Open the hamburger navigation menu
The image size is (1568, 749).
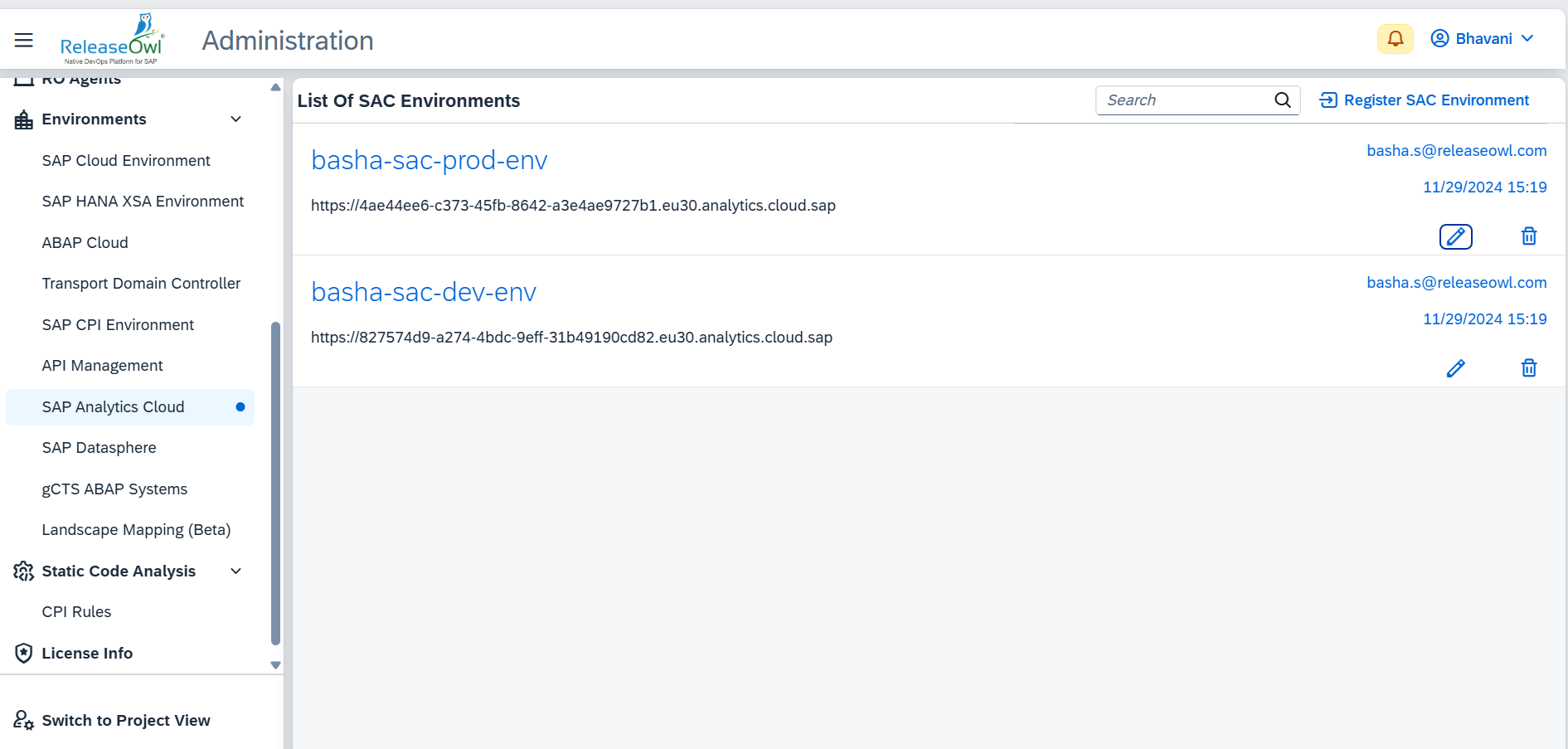(x=24, y=40)
